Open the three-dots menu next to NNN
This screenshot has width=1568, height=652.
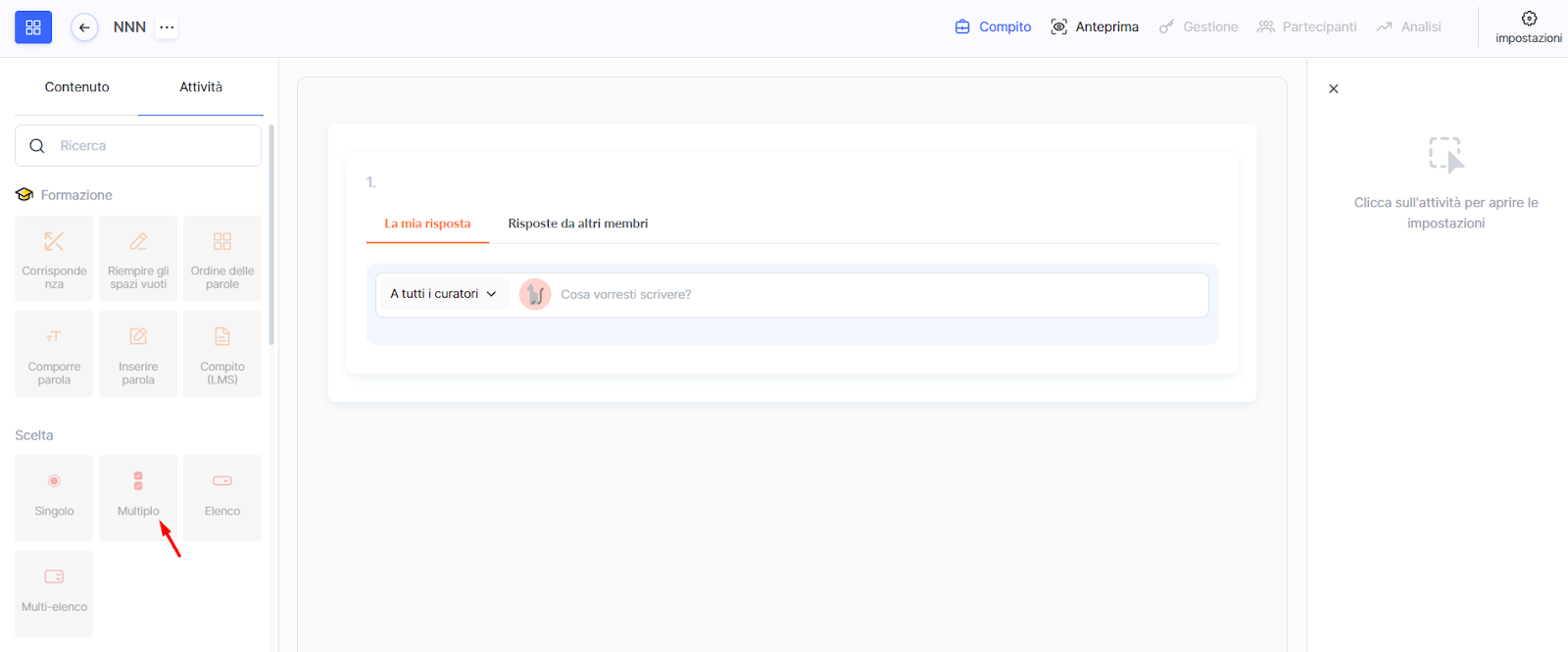168,27
